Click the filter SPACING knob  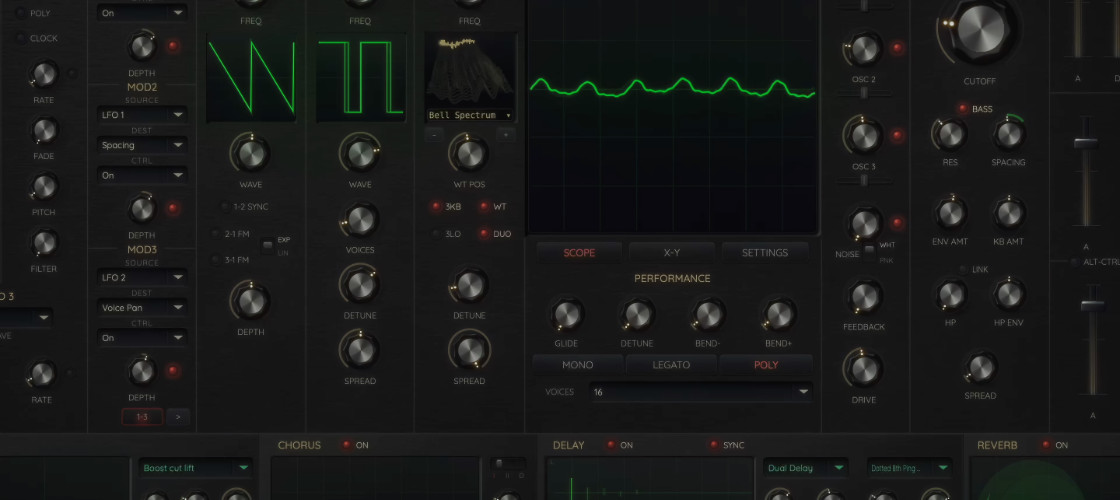click(1008, 134)
